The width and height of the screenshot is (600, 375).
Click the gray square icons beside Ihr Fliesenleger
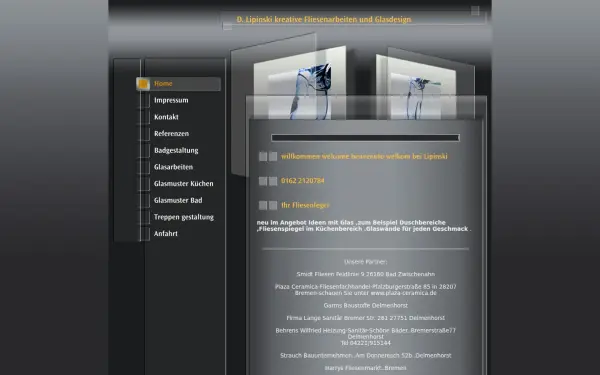coord(268,205)
